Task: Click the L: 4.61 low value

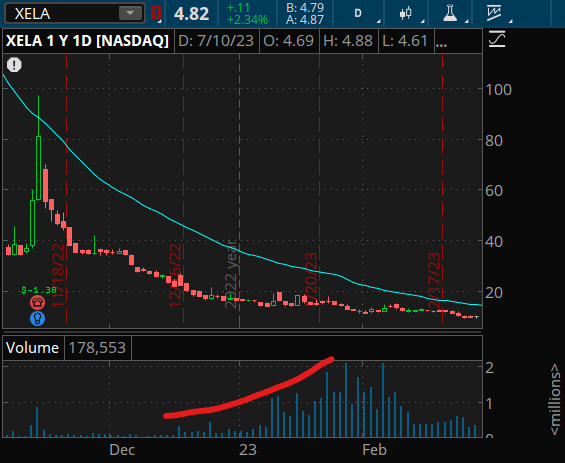Action: 405,41
